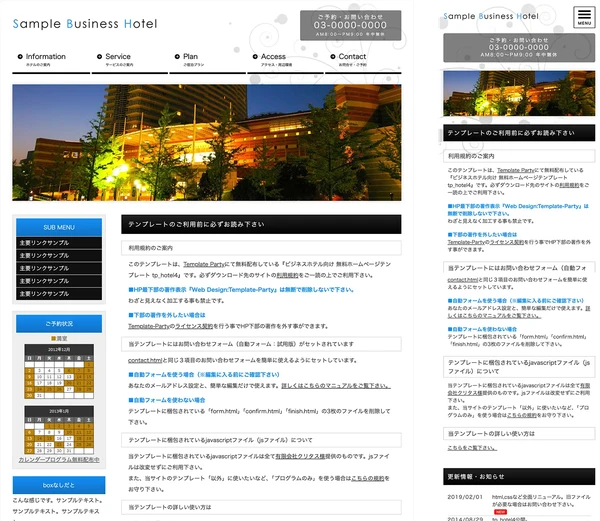This screenshot has height=521, width=600.
Task: Click blue text ■自動フォームを使わない場合 in mobile view
Action: (482, 329)
